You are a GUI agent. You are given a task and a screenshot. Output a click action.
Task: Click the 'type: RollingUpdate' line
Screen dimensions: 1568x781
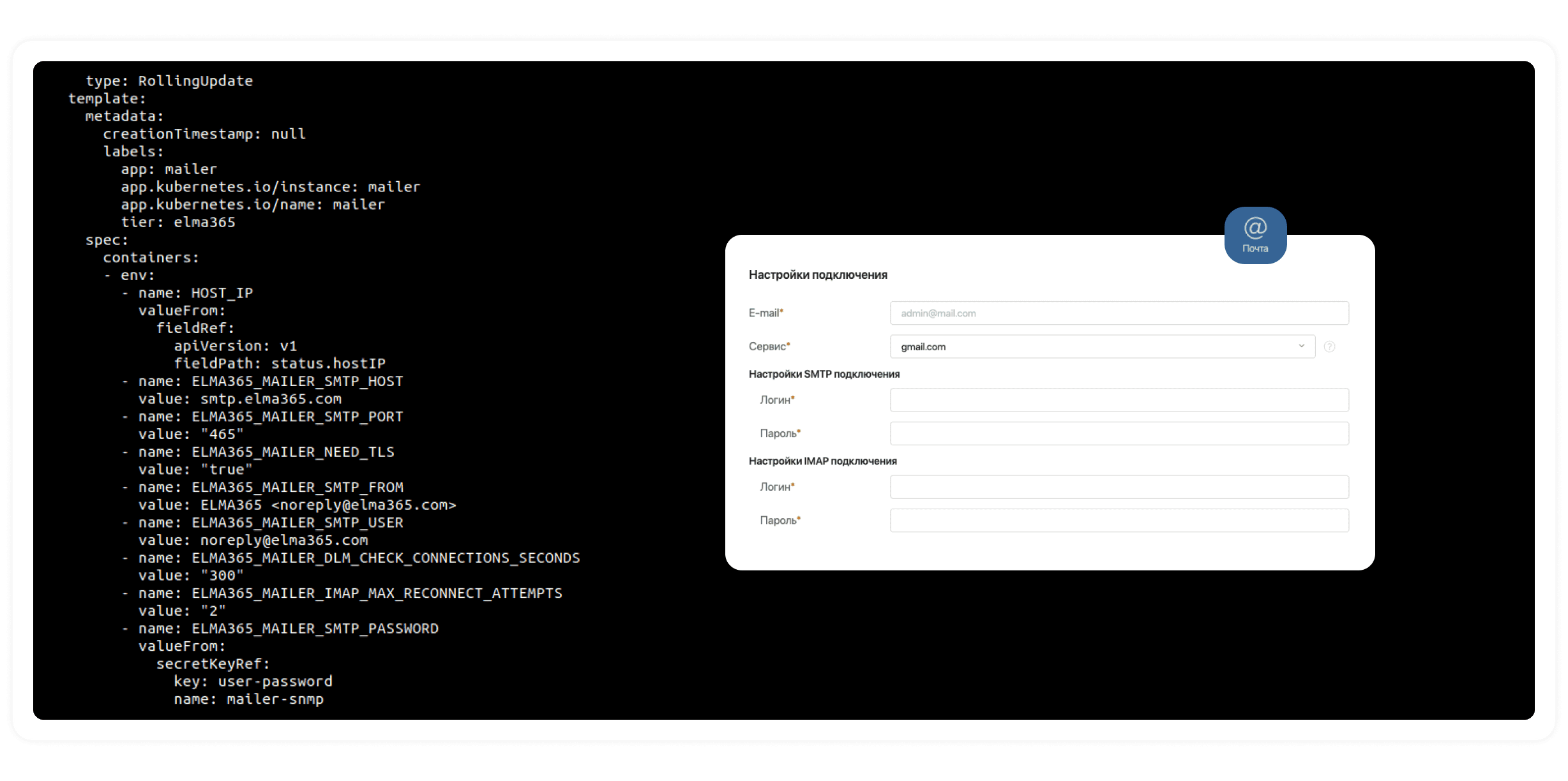169,81
